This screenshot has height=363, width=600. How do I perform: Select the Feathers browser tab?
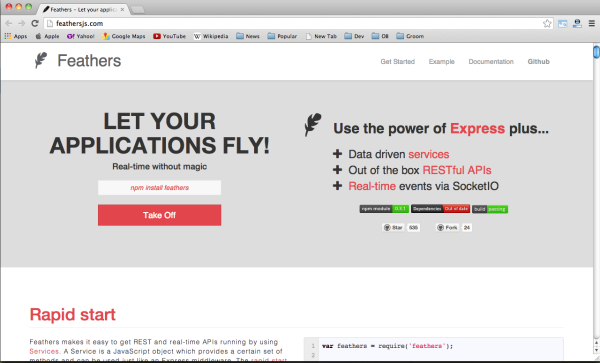pos(83,9)
